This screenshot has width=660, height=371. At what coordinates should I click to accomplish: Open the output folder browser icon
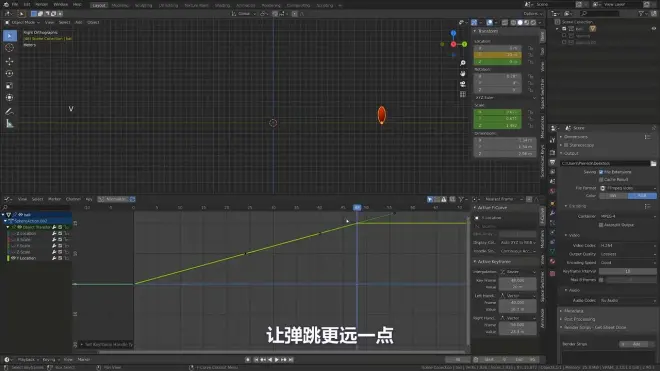(653, 163)
